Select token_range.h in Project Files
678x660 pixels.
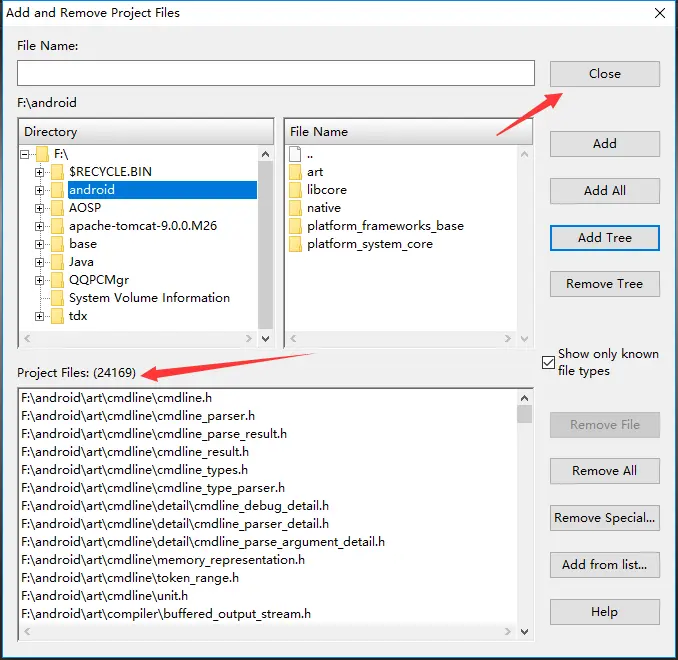click(130, 578)
